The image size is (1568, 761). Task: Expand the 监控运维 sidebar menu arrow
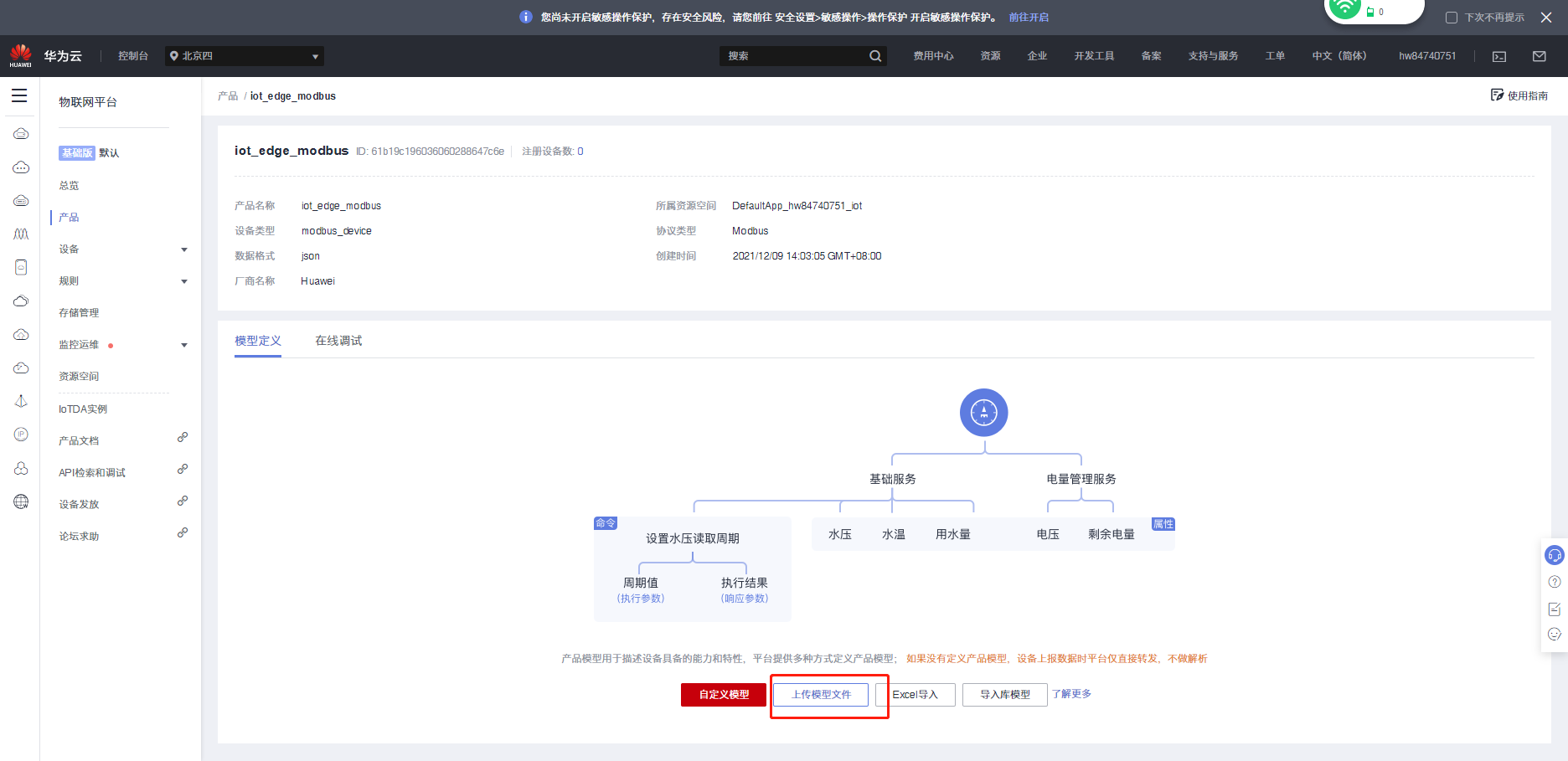184,345
